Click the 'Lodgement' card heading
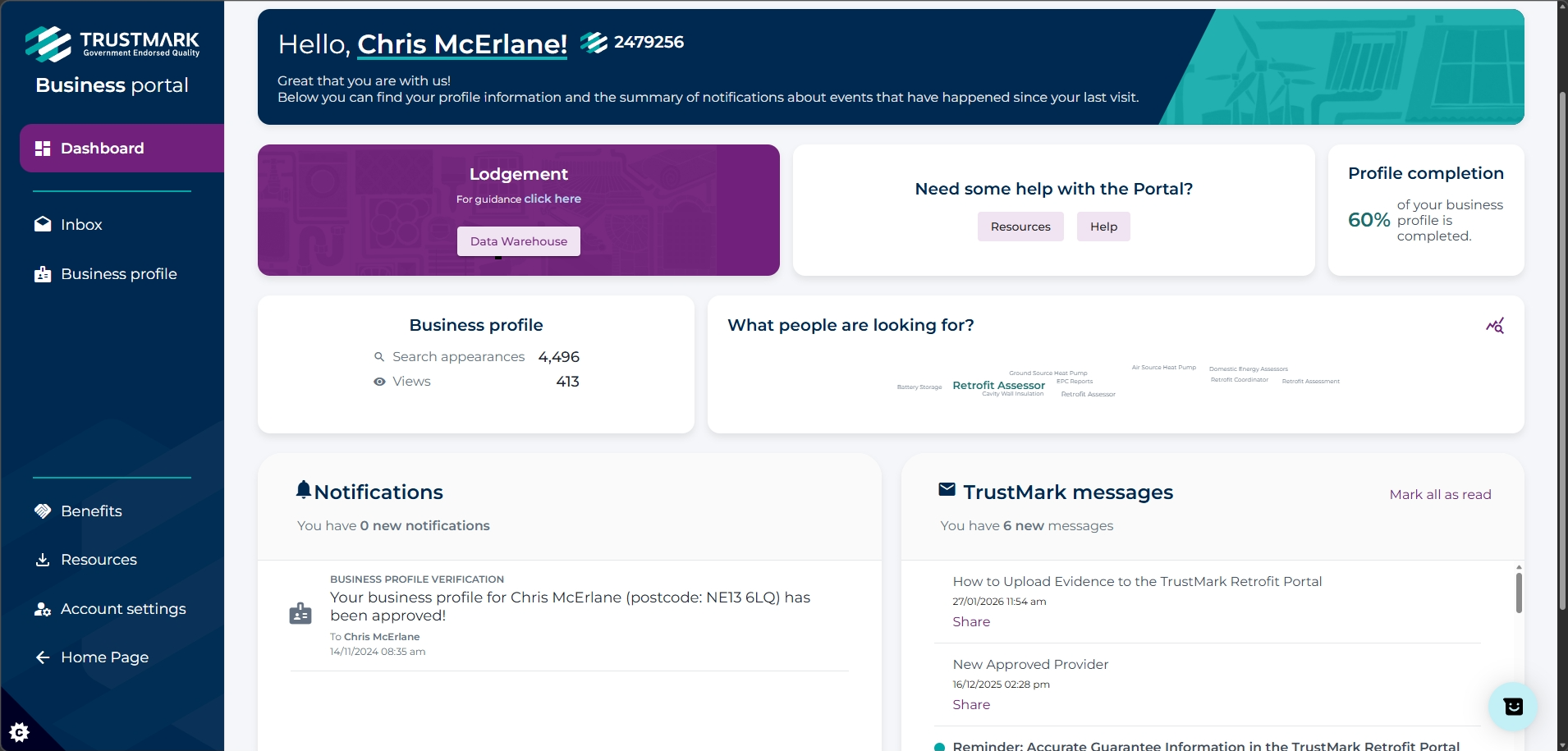Screen dimensions: 1568x751 (519, 174)
